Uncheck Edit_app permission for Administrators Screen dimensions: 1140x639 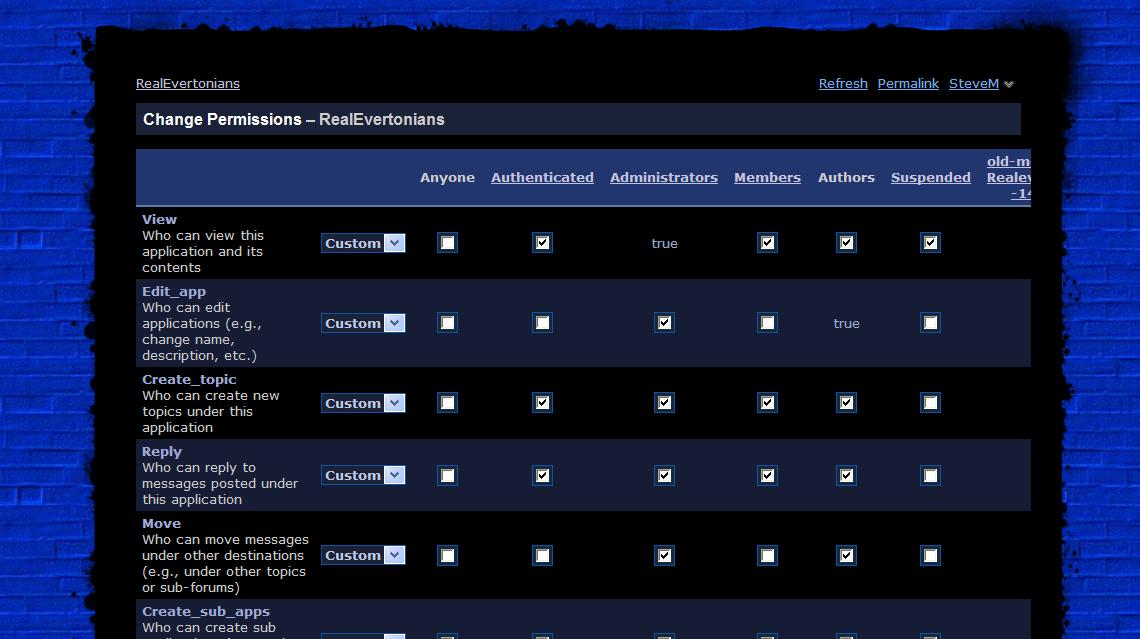click(664, 323)
